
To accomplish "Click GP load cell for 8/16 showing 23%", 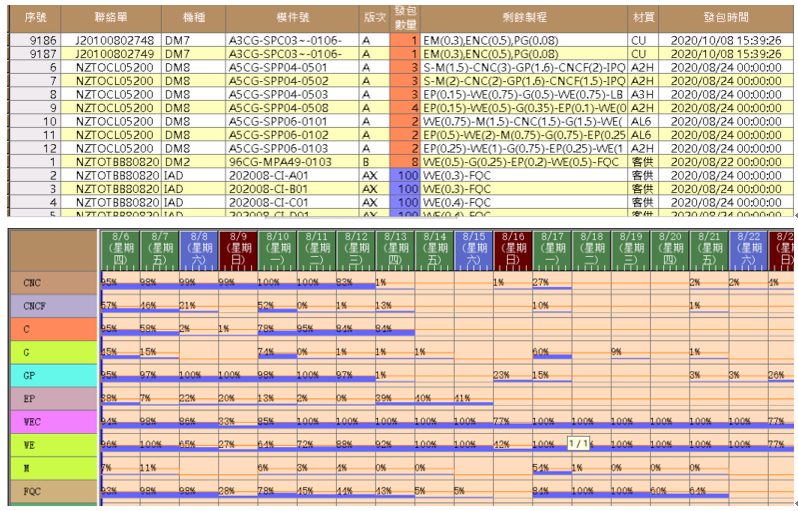I will click(513, 376).
